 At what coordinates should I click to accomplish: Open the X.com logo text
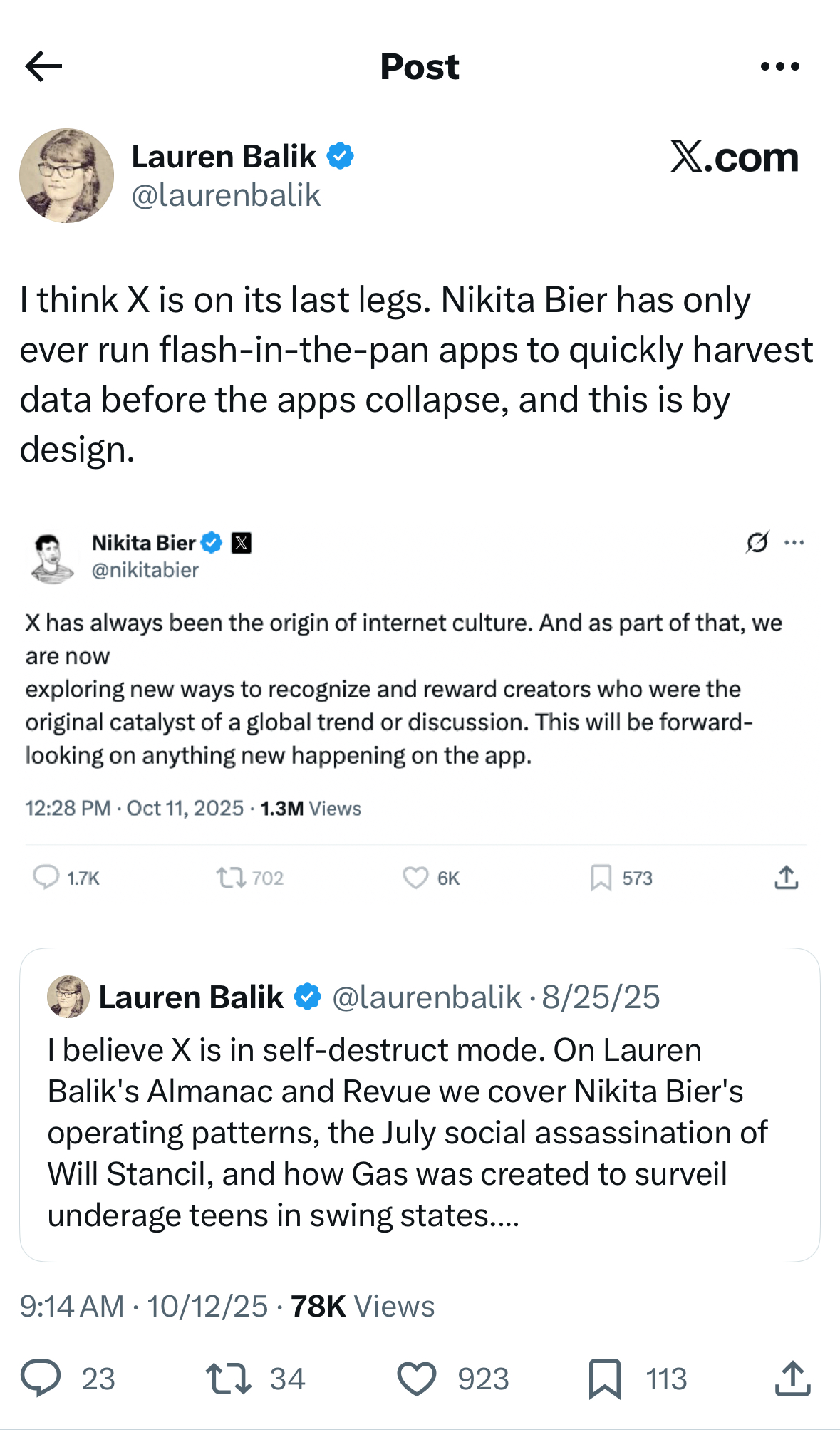[x=735, y=156]
